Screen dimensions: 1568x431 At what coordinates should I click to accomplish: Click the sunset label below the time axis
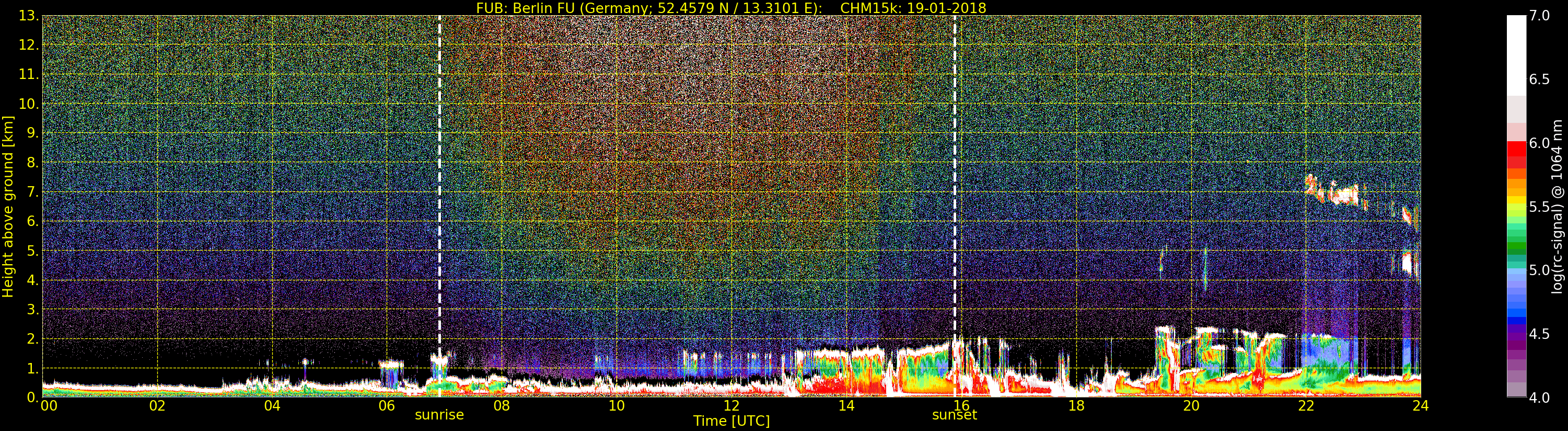coord(954,415)
